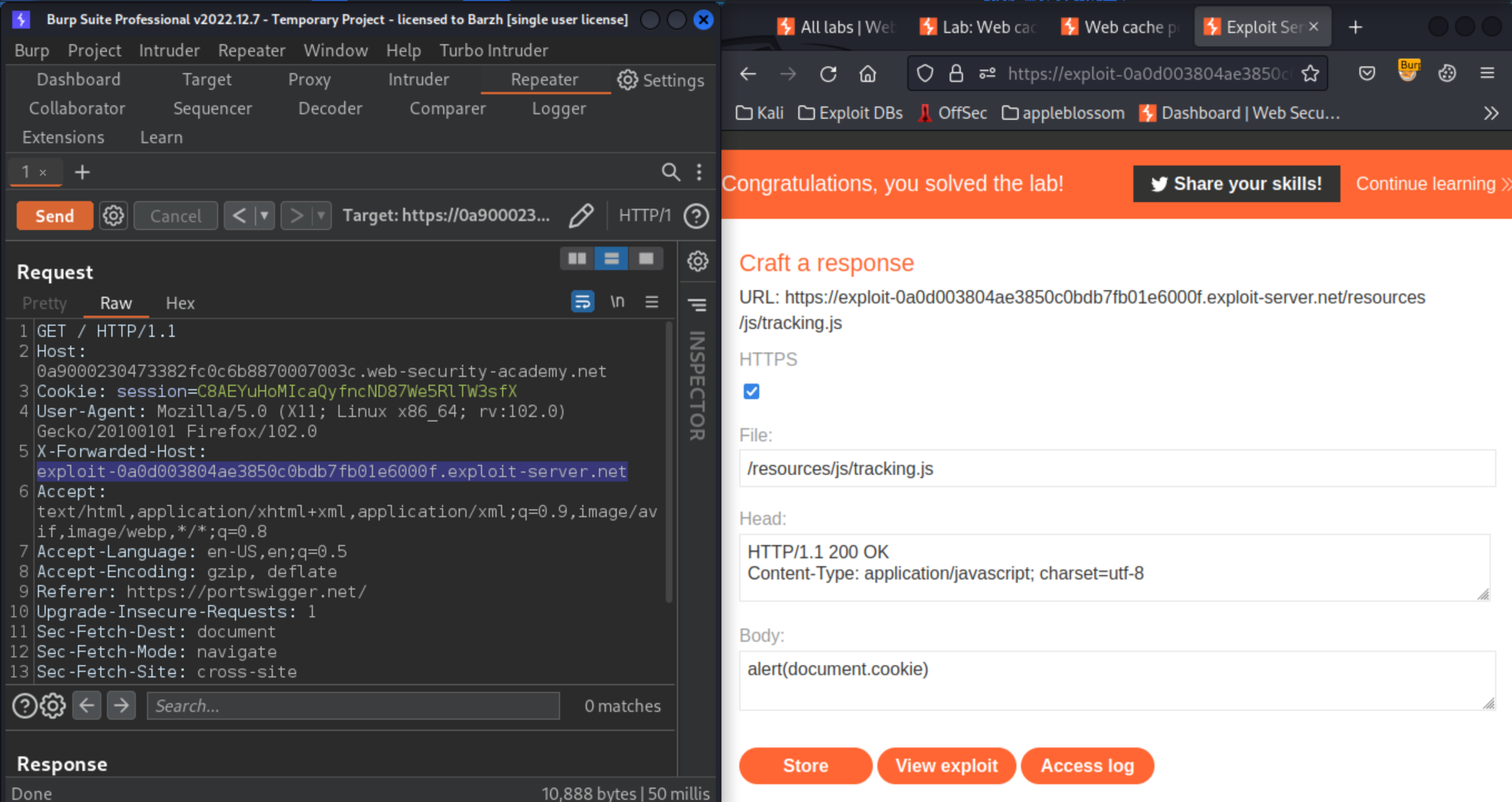
Task: Open the next-request history dropdown arrow
Action: 321,216
